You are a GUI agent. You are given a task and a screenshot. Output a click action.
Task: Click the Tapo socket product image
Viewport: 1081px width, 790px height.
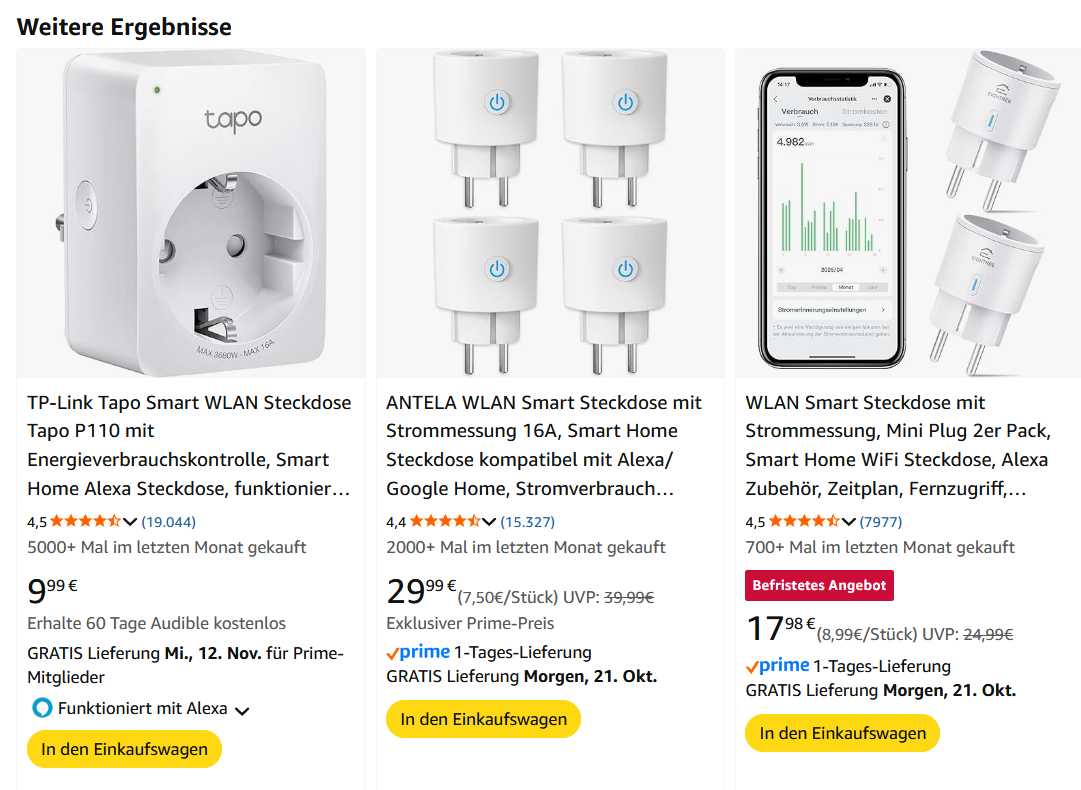pos(190,212)
